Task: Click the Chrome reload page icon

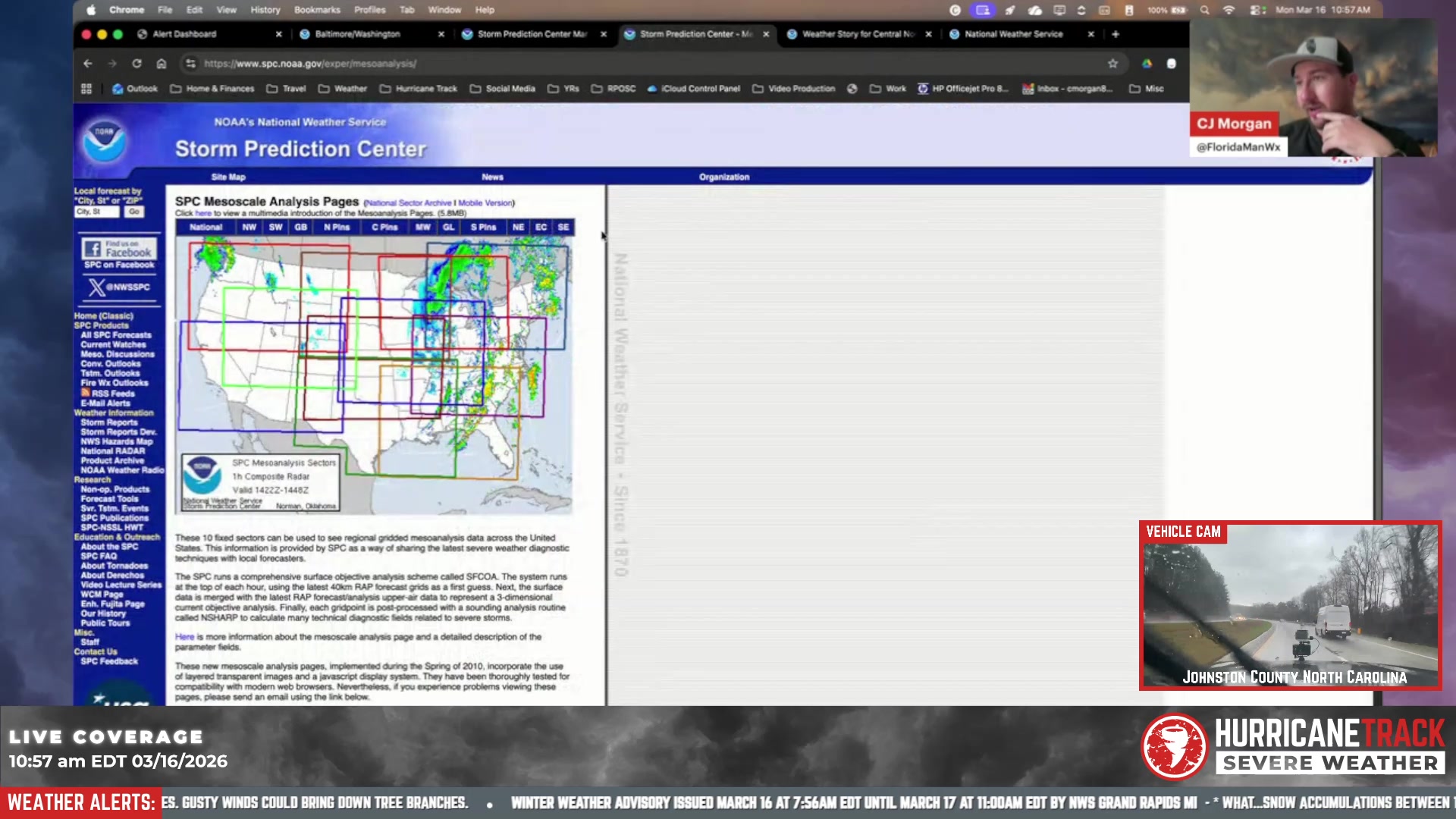Action: 136,64
